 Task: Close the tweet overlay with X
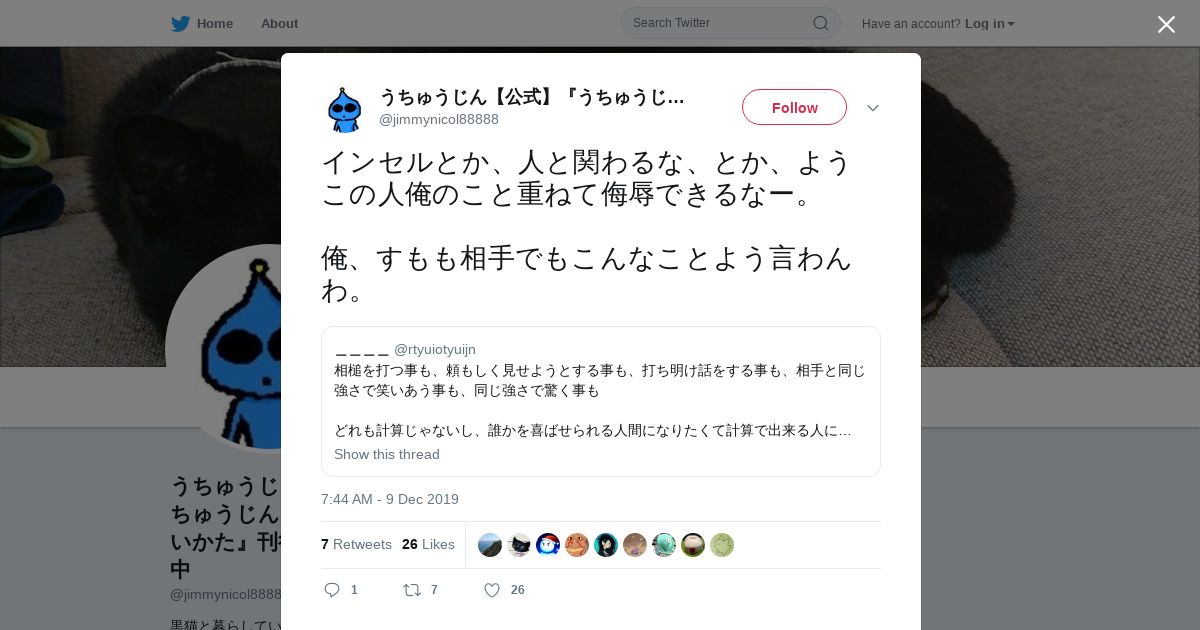point(1166,24)
